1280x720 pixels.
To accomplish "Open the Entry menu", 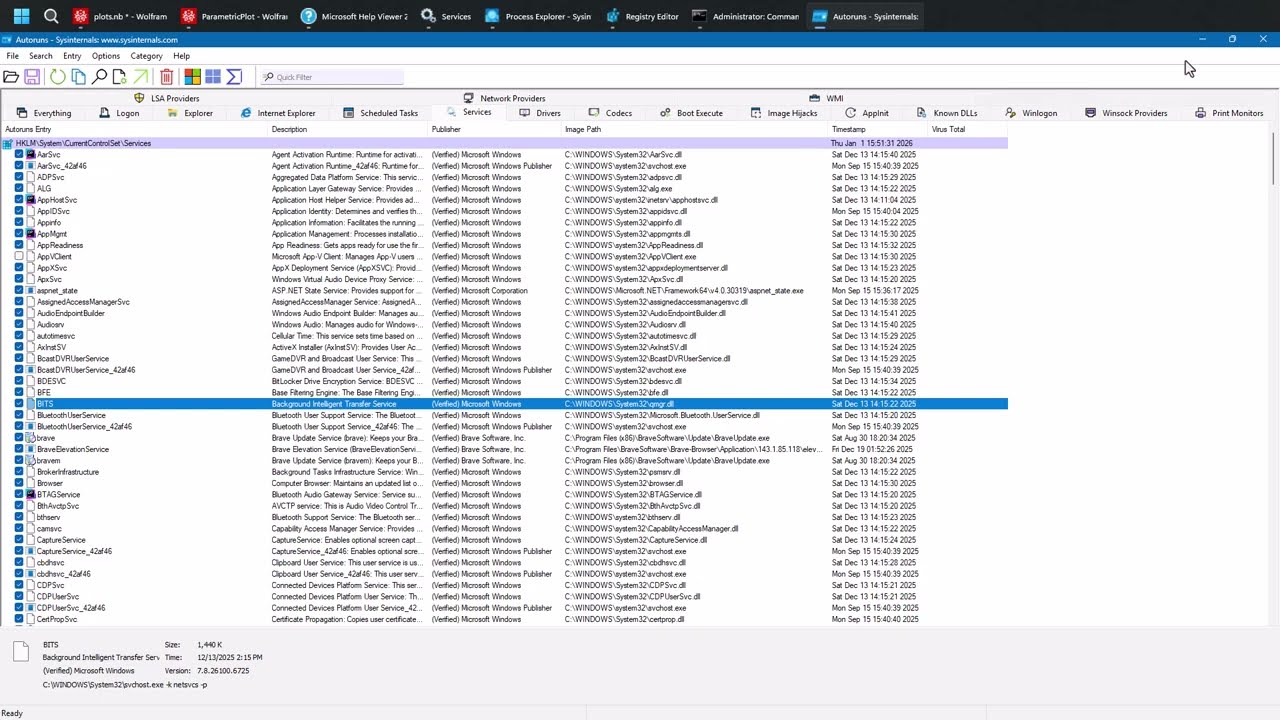I will [x=72, y=56].
